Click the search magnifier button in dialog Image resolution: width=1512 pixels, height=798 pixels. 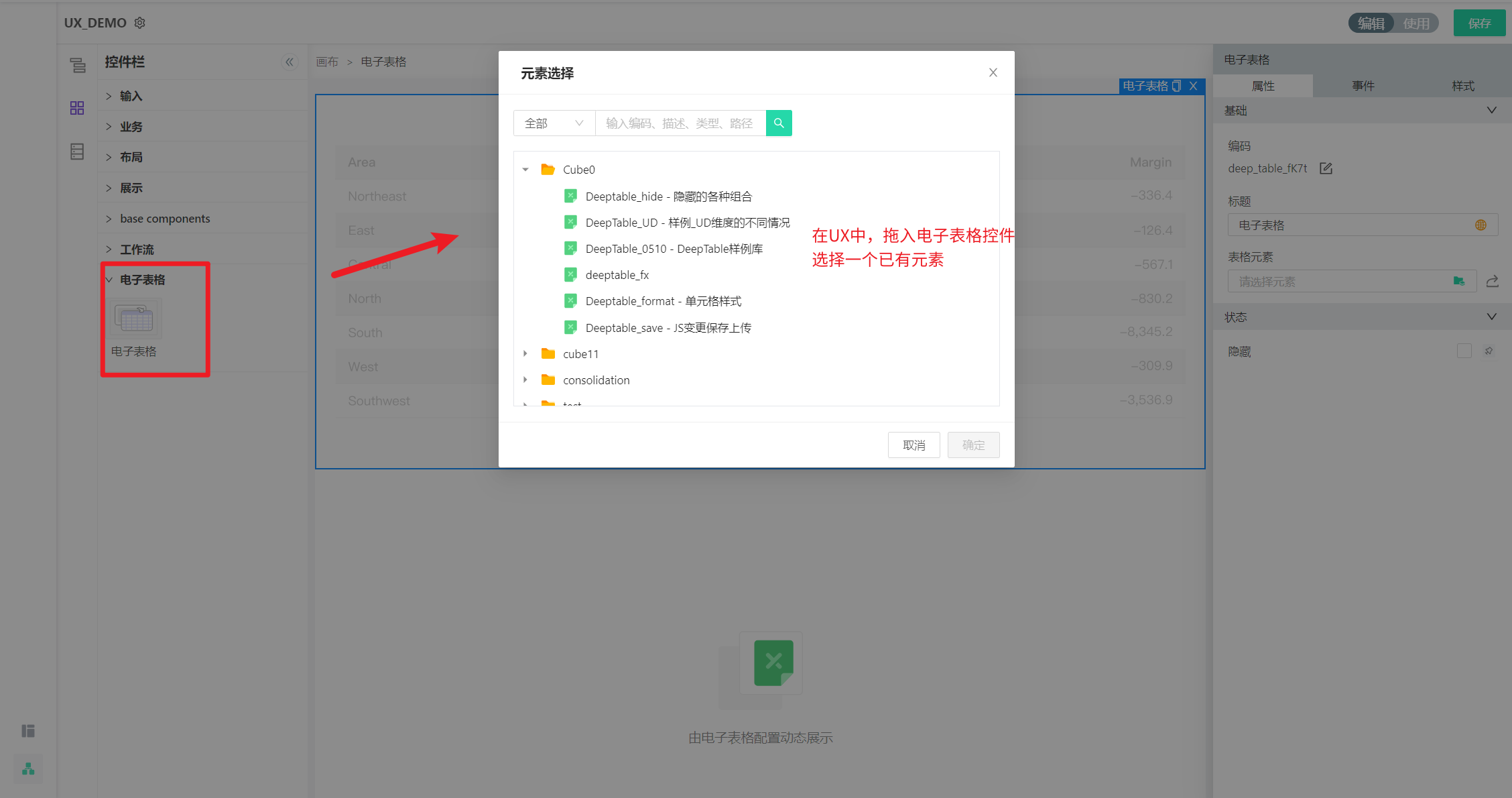tap(779, 123)
